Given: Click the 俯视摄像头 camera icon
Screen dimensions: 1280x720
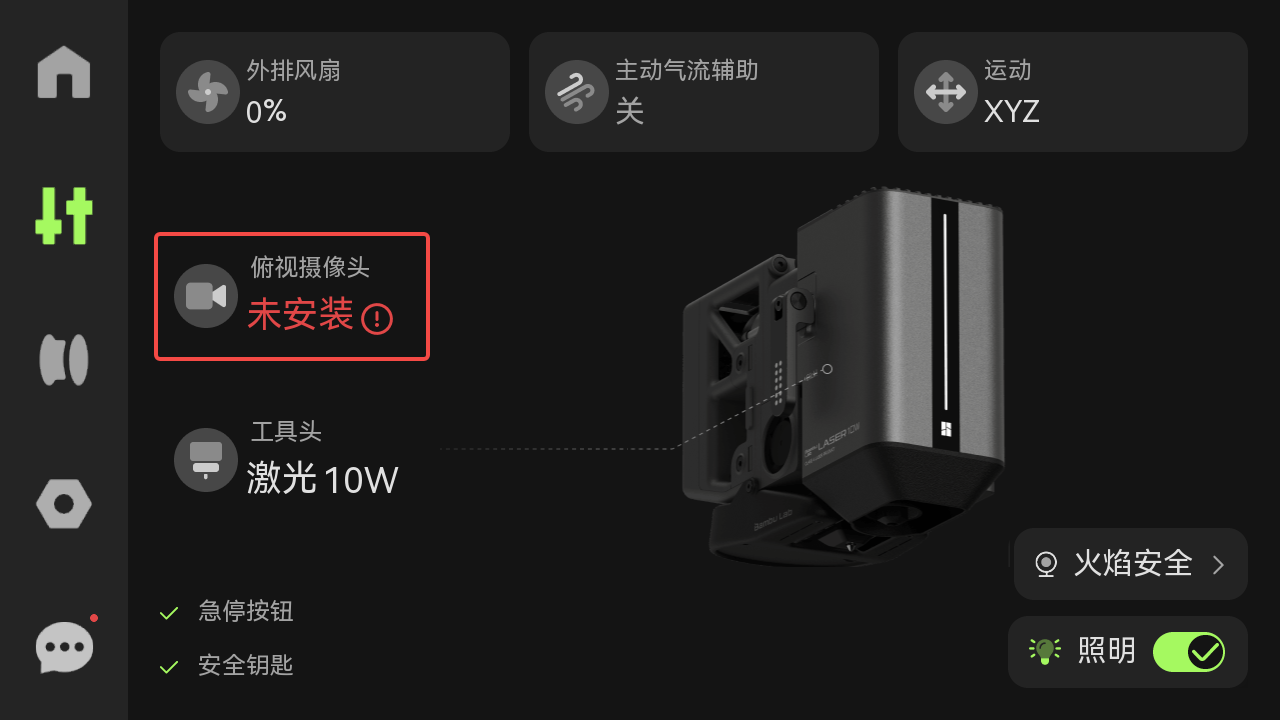Looking at the screenshot, I should (206, 296).
